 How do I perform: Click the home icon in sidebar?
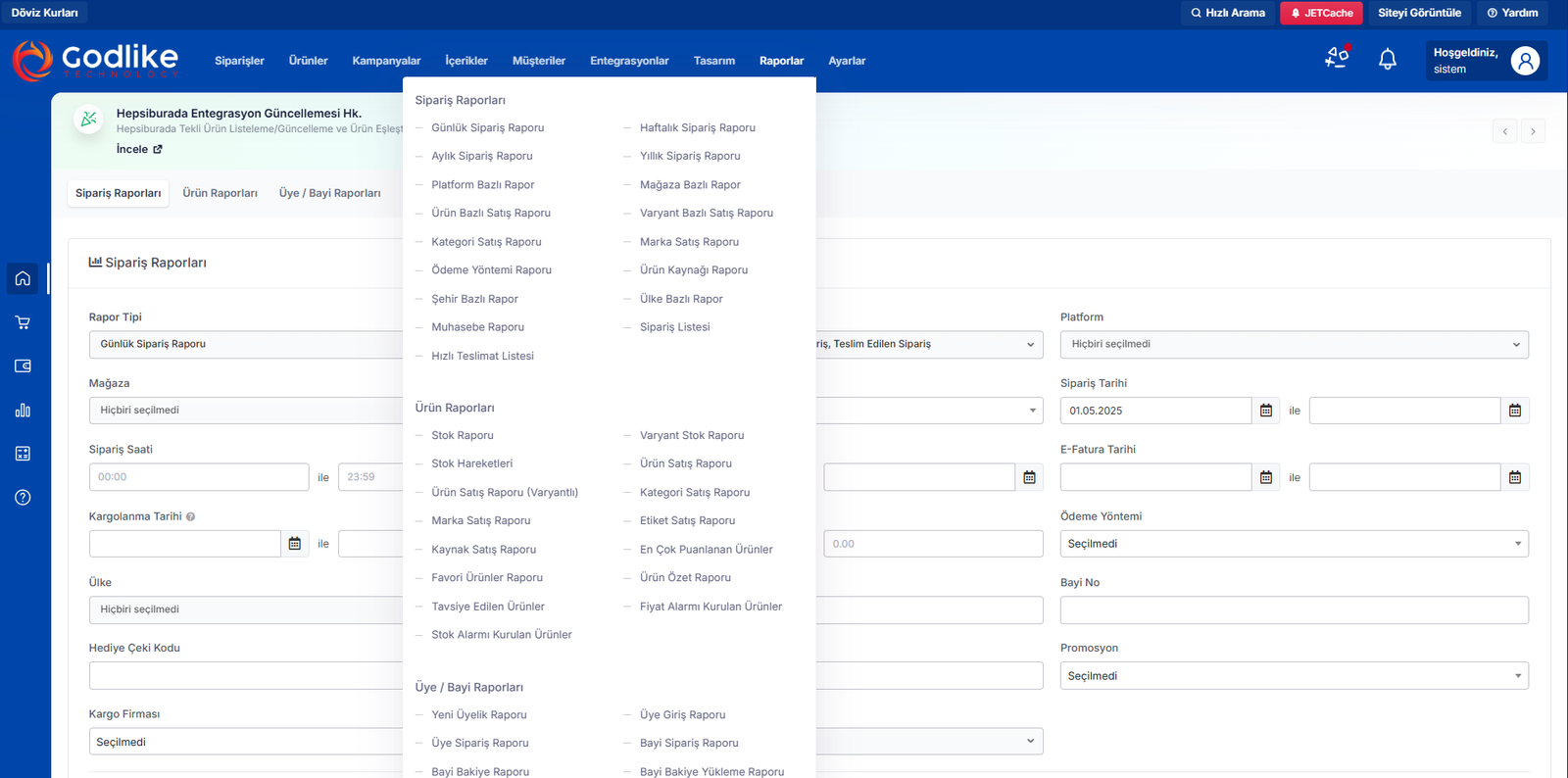(23, 279)
